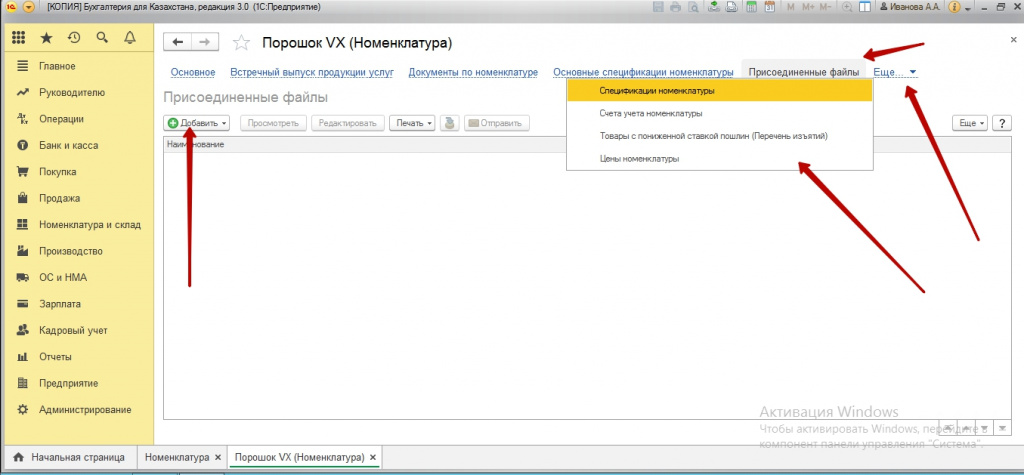Open Favorites star in sidebar panel
This screenshot has width=1024, height=475.
[x=46, y=38]
